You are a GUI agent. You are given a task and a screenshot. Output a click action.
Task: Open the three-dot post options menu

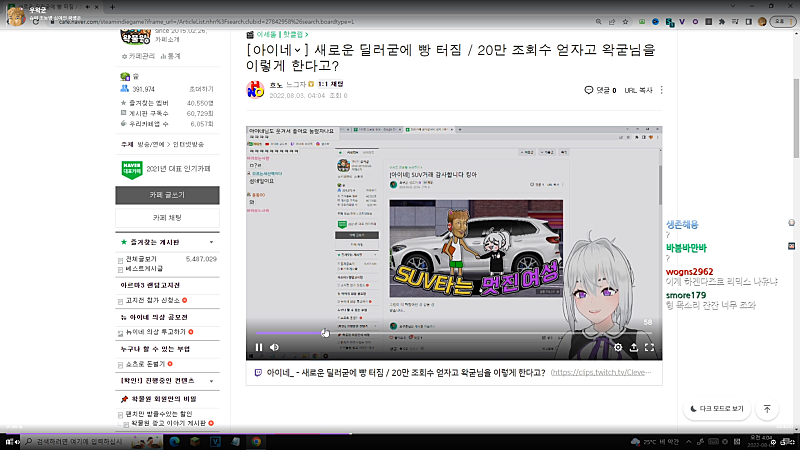[662, 90]
